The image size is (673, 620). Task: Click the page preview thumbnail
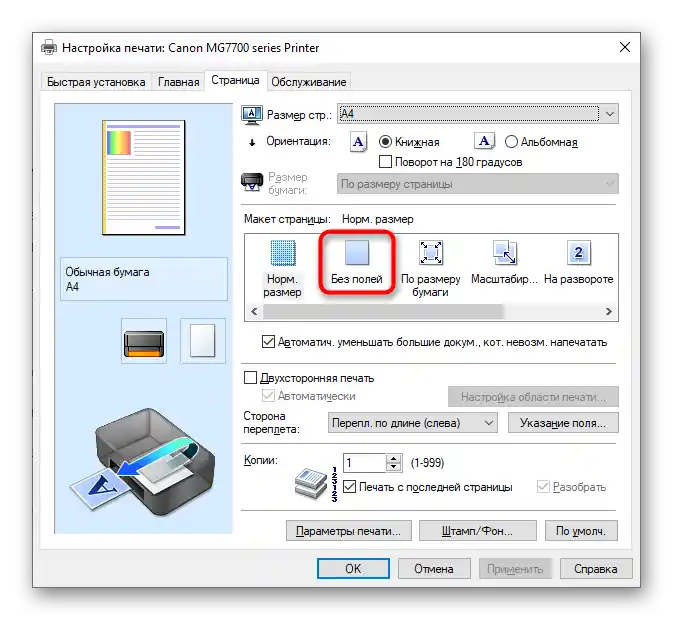pyautogui.click(x=144, y=178)
